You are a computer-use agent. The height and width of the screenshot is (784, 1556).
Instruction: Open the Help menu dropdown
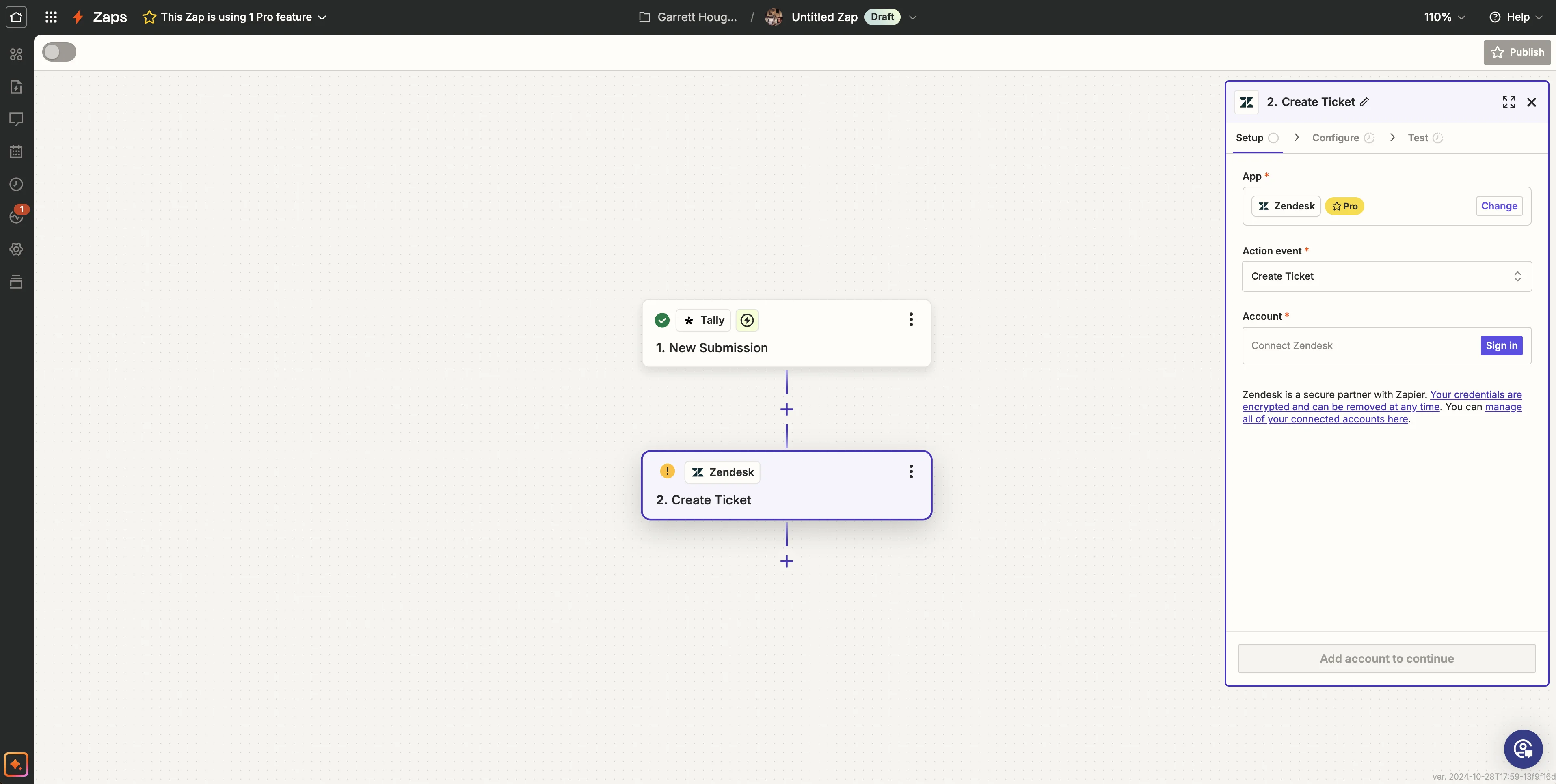(1516, 17)
